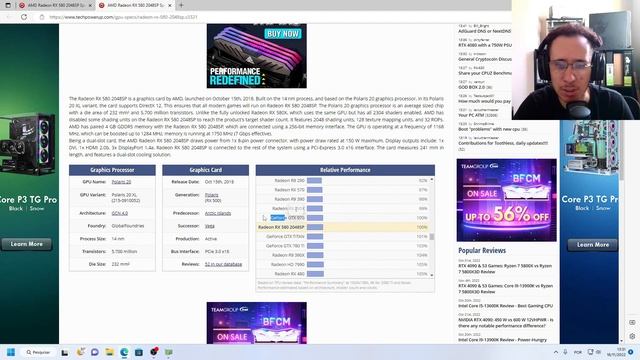Open the bottom TeamGroup BFCM ad

257,323
